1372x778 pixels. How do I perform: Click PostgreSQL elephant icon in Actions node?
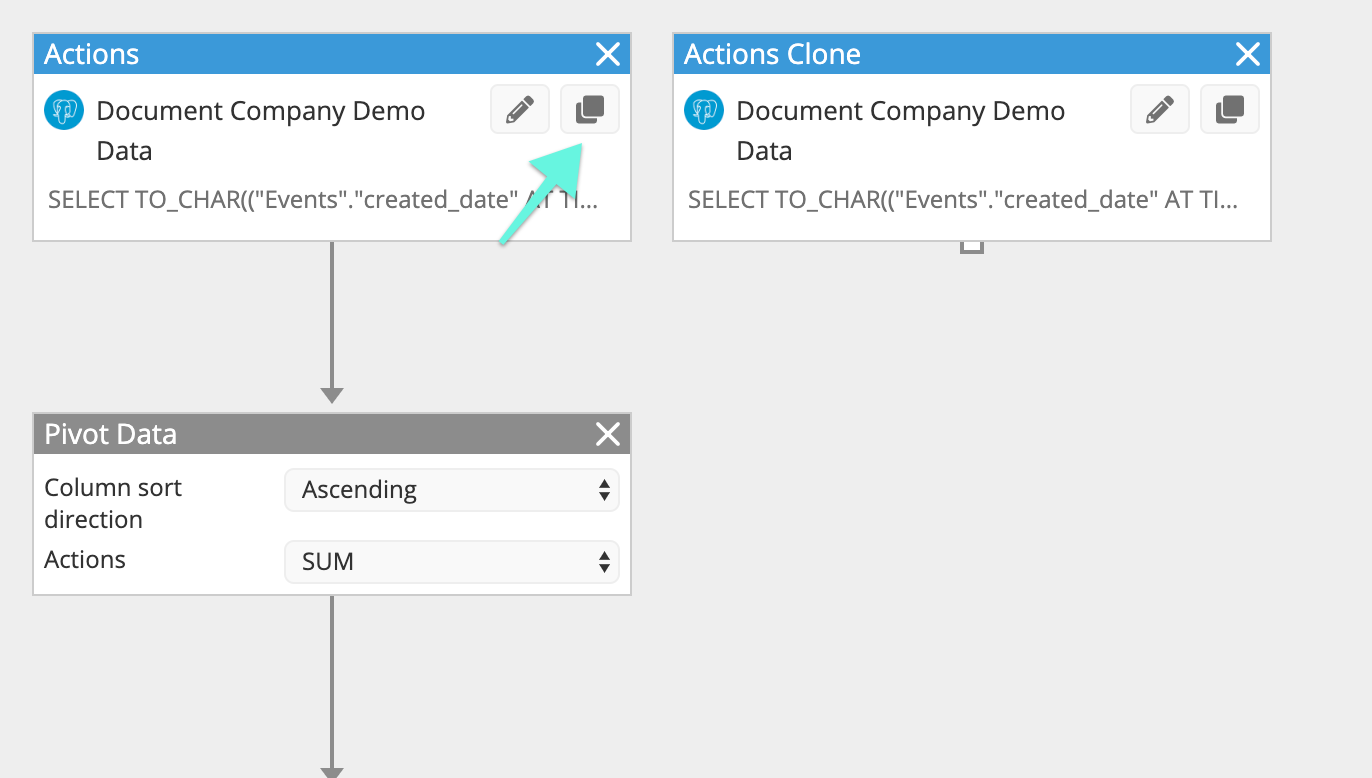[64, 110]
